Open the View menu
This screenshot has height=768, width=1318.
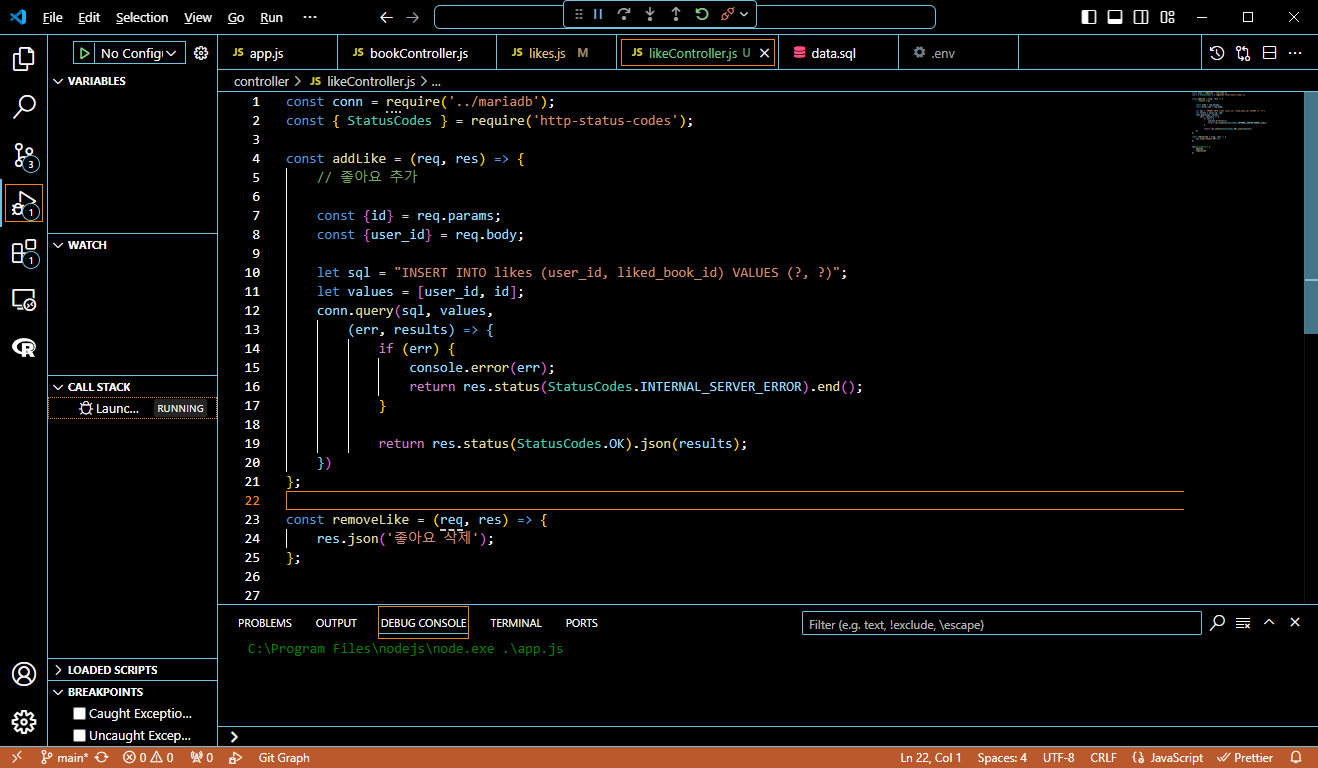coord(198,17)
